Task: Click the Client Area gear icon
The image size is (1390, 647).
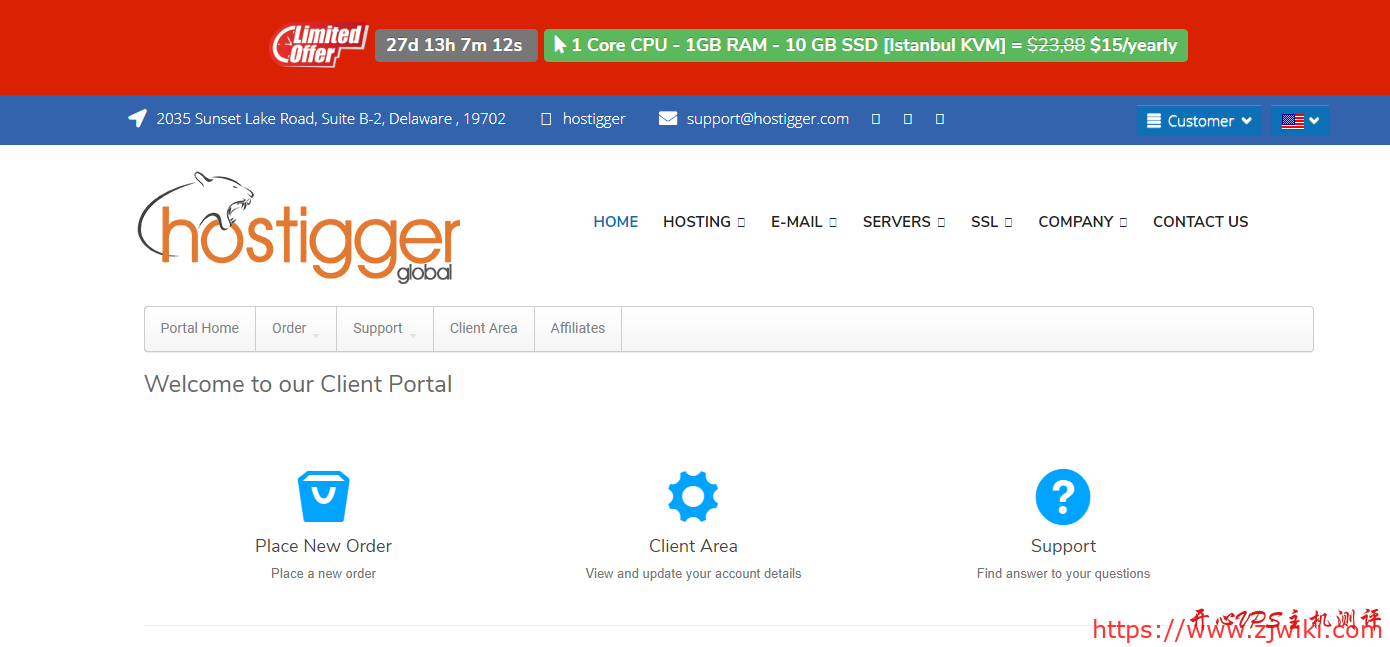Action: tap(693, 495)
